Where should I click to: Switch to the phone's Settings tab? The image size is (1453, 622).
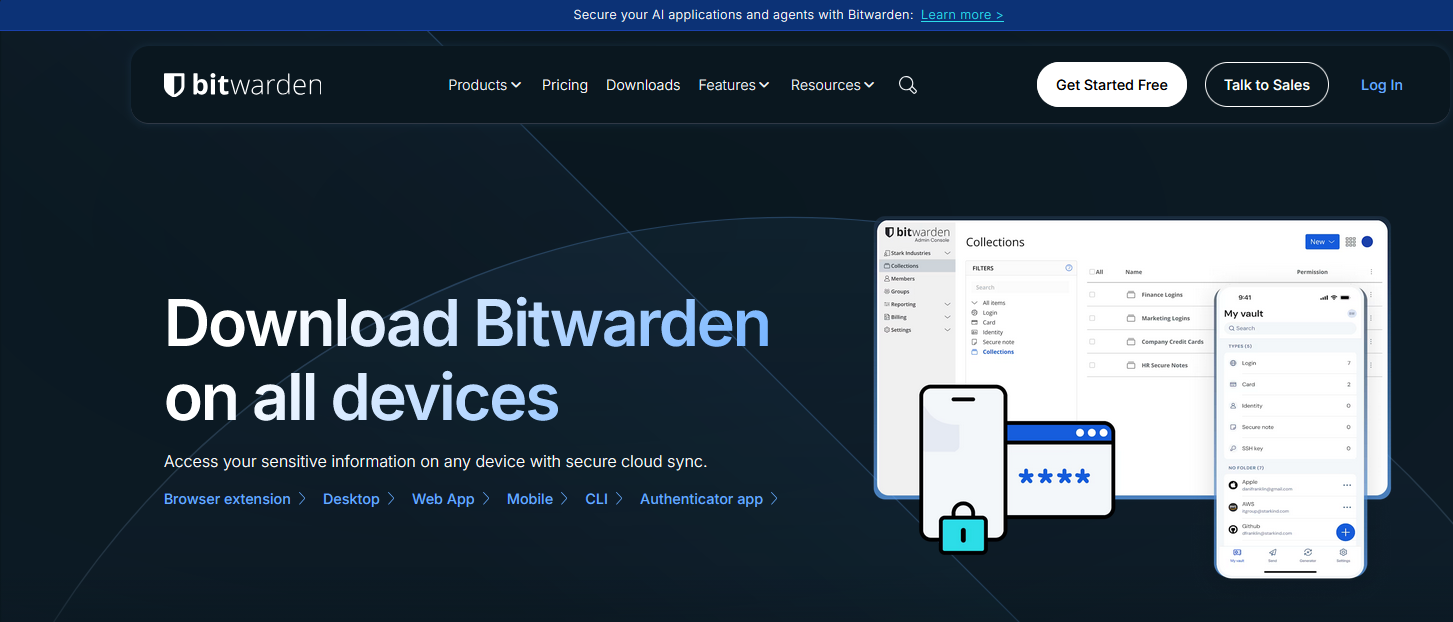coord(1343,555)
